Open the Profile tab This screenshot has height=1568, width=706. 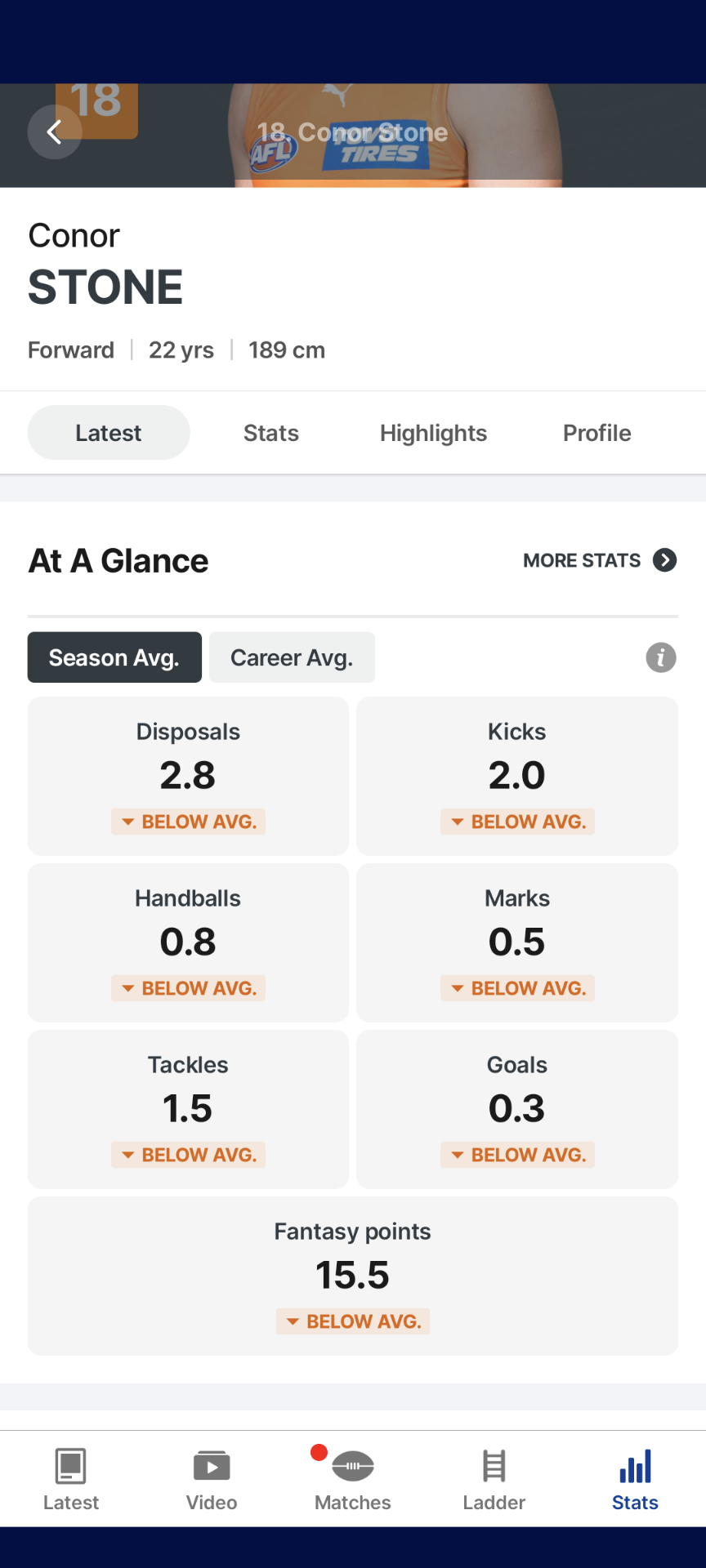[x=597, y=433]
